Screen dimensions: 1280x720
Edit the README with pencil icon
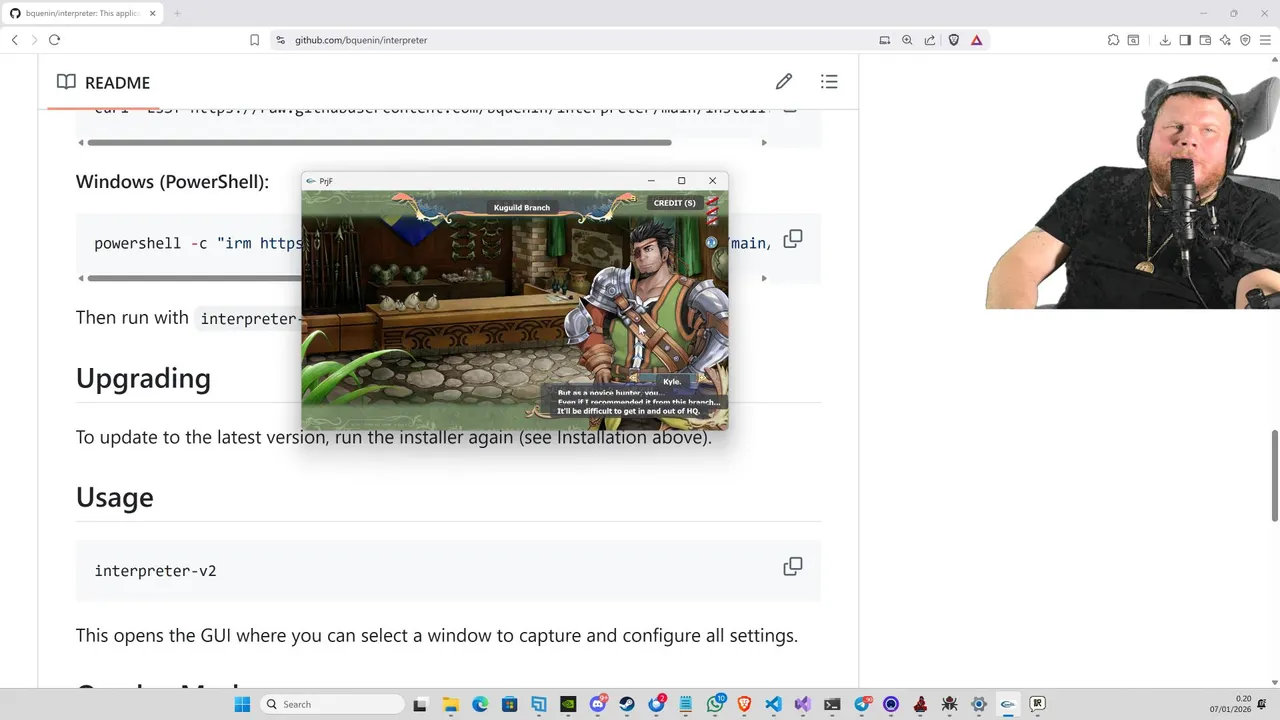pos(784,82)
